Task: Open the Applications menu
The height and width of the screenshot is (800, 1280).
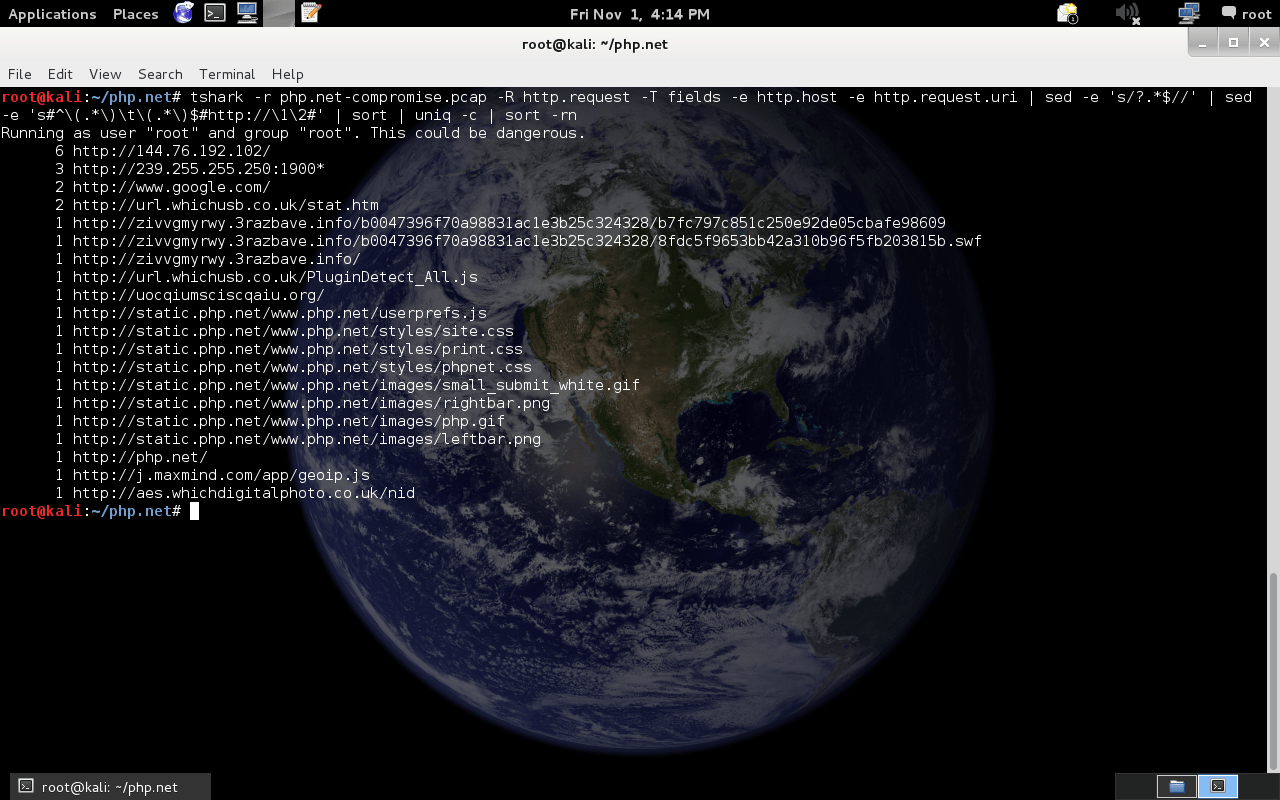Action: 52,14
